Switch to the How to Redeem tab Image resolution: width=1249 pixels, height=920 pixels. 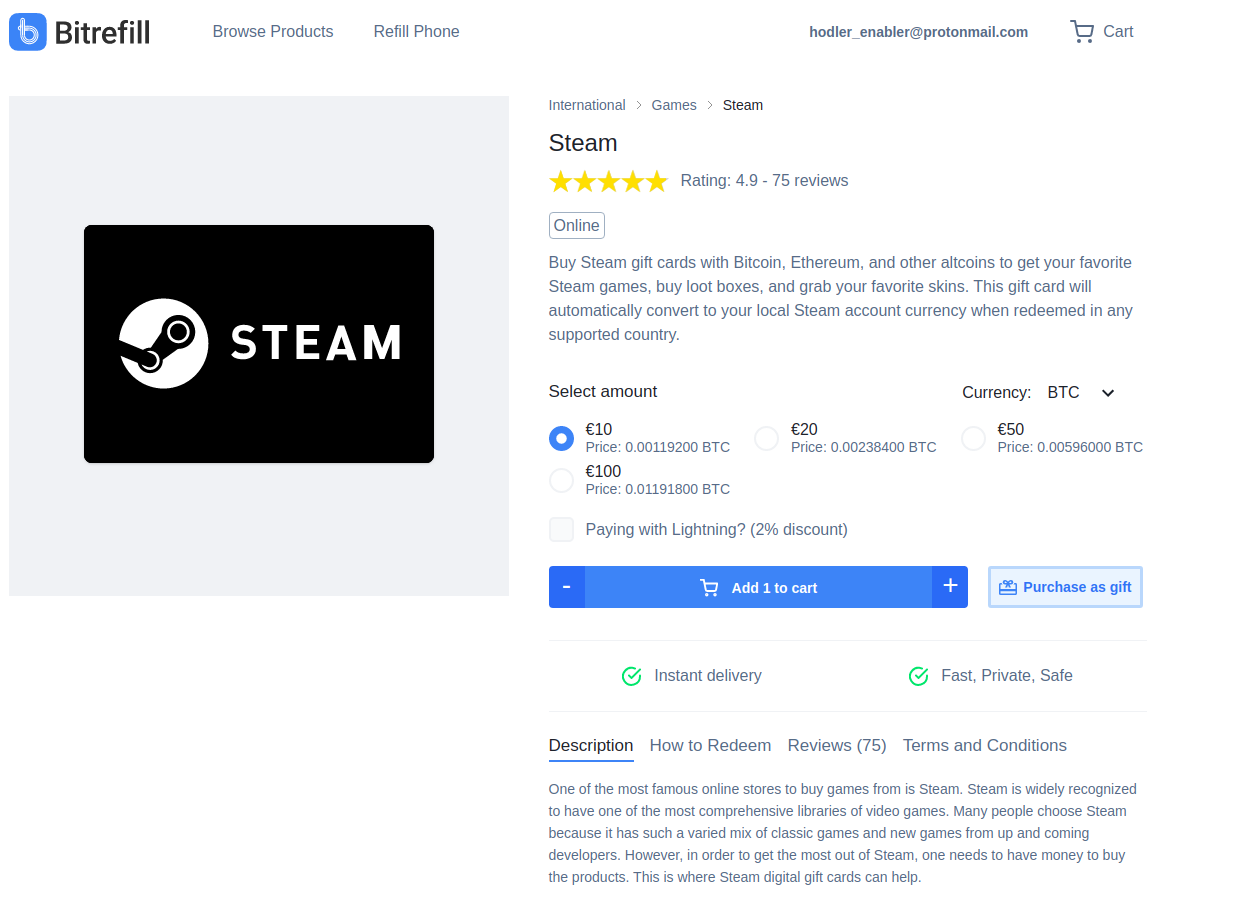(711, 746)
